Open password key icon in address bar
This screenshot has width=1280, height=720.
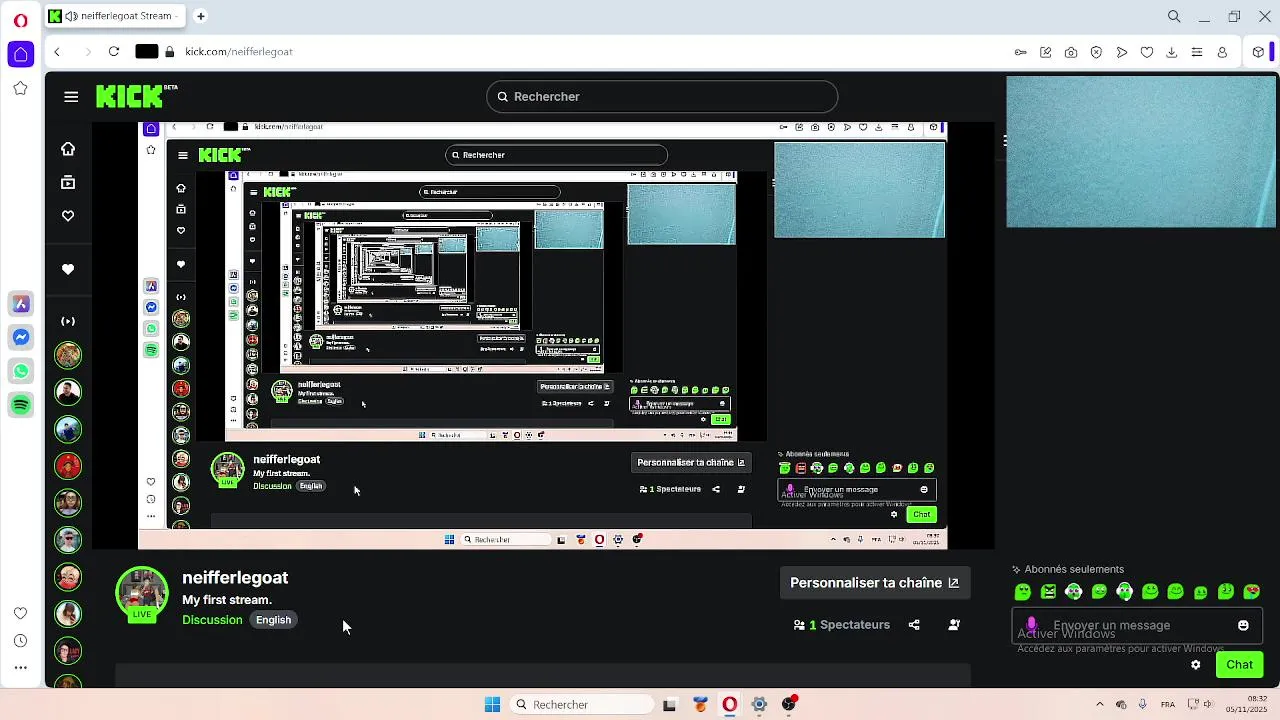pyautogui.click(x=1020, y=52)
